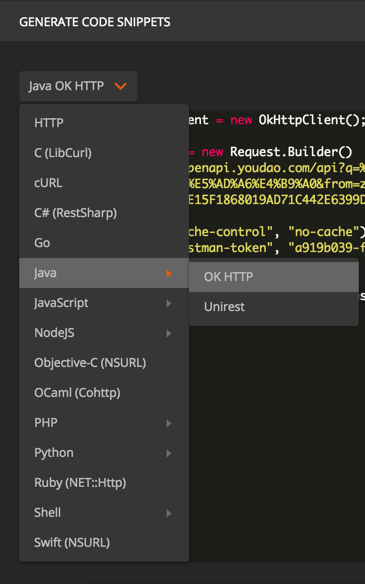Screen dimensions: 365x584
Task: Click the orange chevron on dropdown button
Action: 121,86
